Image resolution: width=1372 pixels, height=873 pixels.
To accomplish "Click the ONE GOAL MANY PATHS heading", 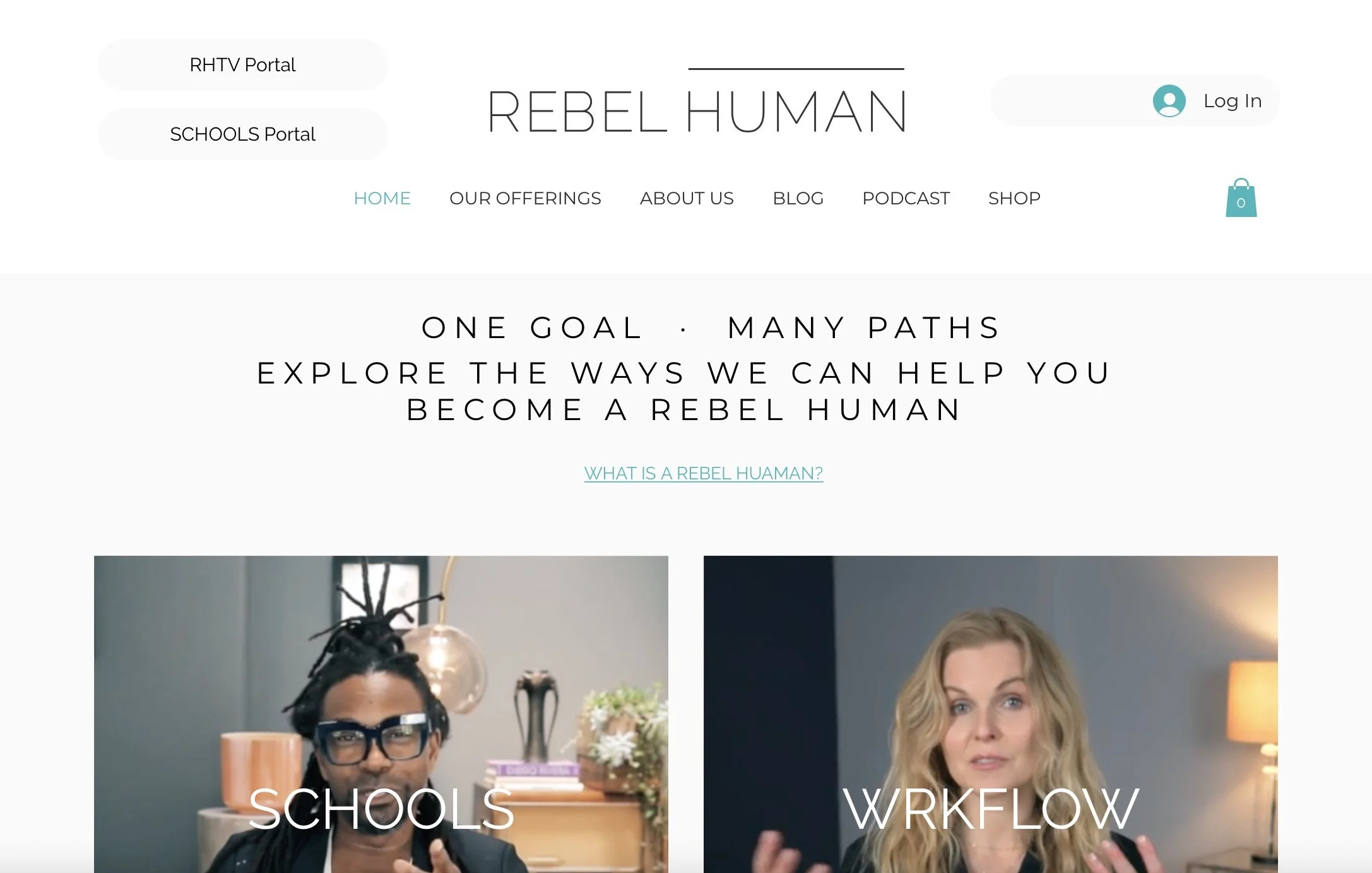I will point(711,328).
